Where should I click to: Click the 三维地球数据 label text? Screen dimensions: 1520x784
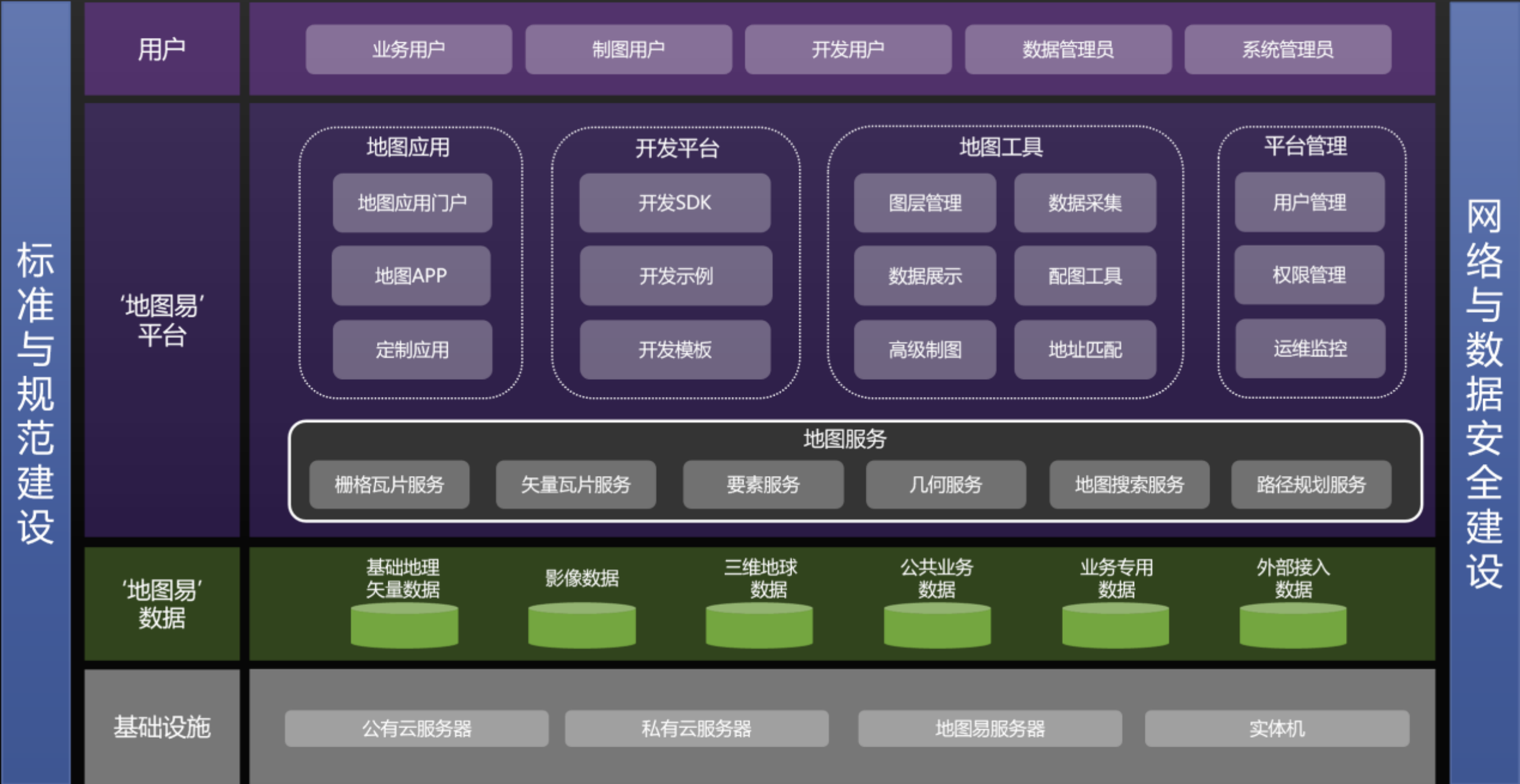pos(761,579)
